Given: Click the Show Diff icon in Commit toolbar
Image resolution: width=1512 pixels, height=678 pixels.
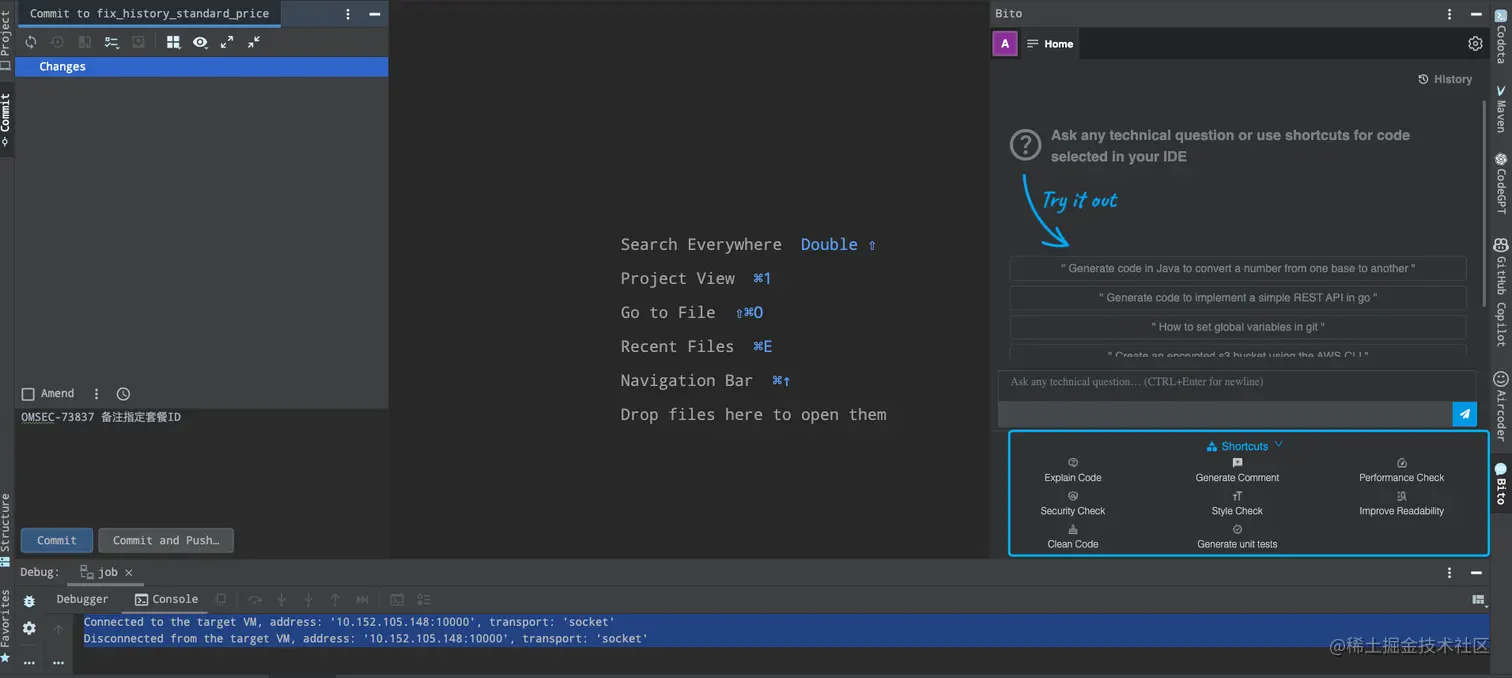Looking at the screenshot, I should [x=85, y=42].
